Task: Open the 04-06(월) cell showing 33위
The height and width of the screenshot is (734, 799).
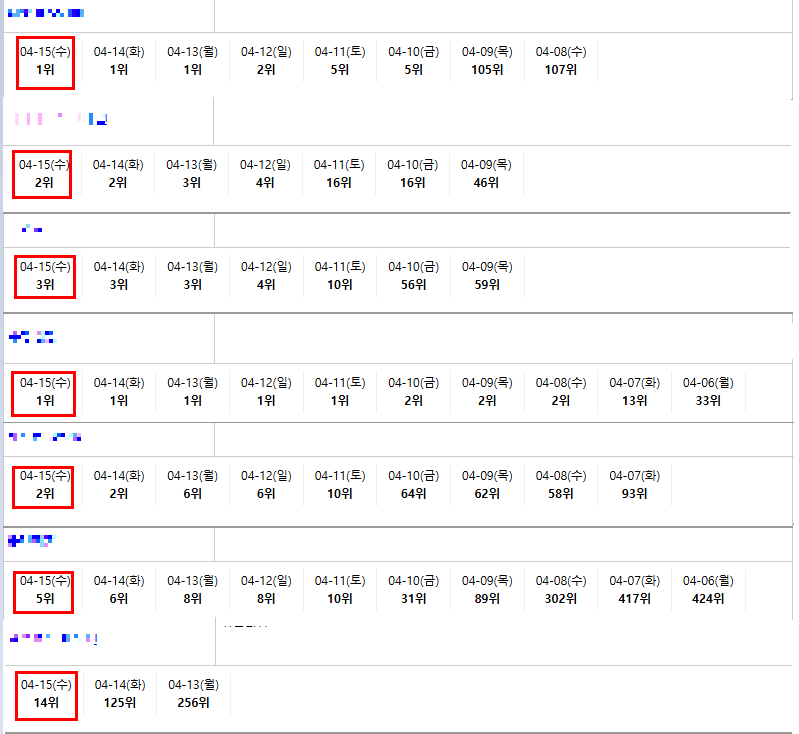Action: 708,392
